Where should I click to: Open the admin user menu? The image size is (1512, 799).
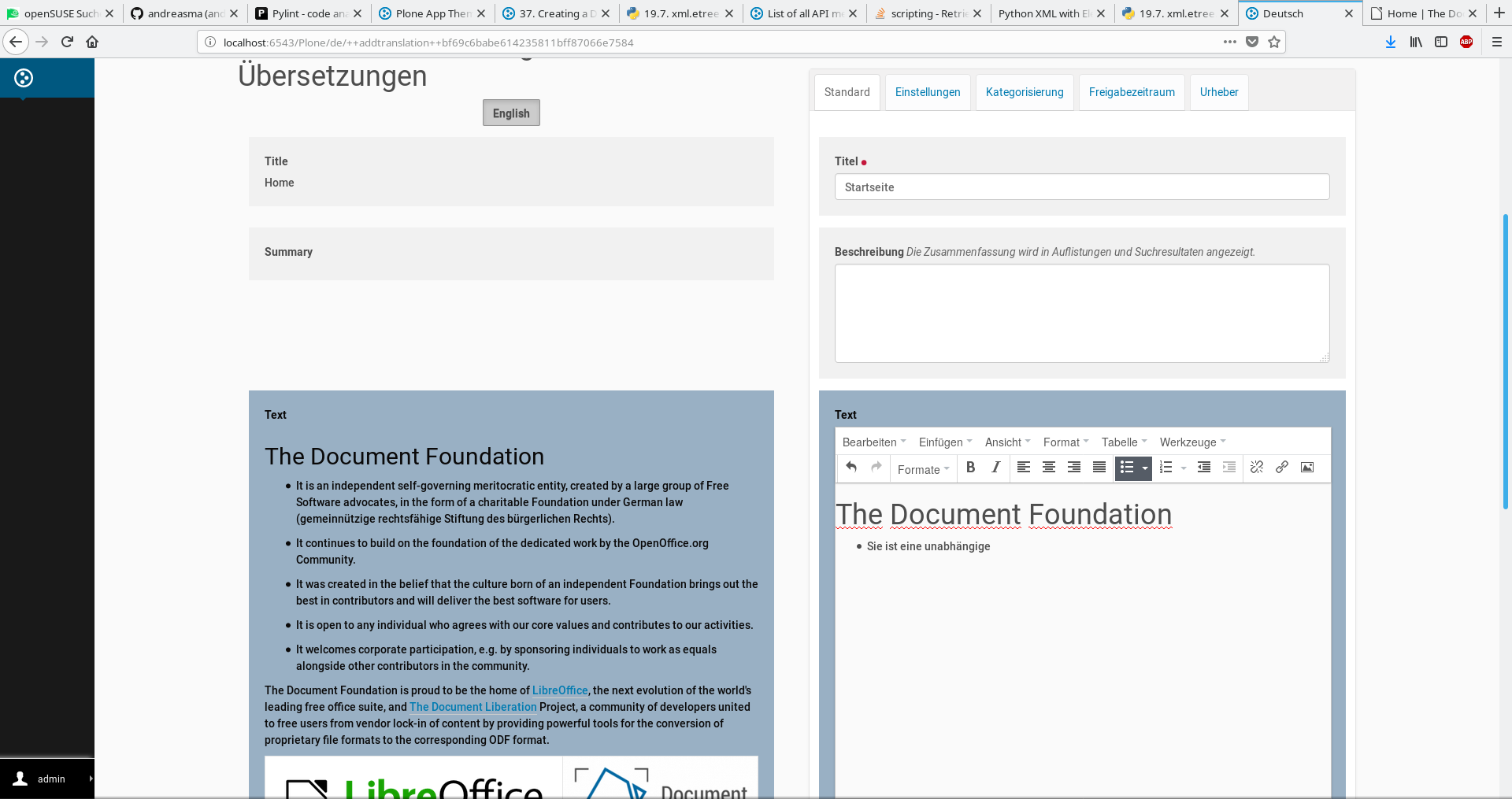pyautogui.click(x=47, y=779)
